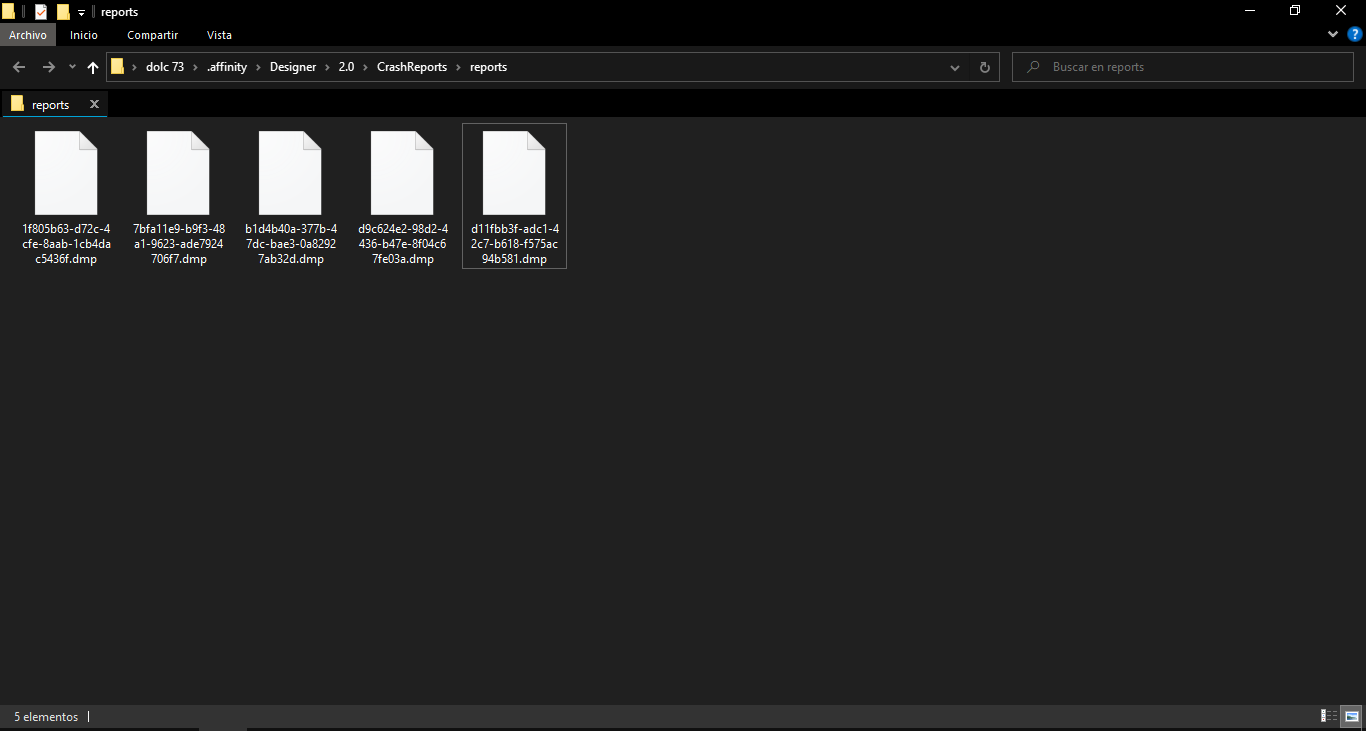Expand chevron between dolc 73 and .affinity
1366x731 pixels.
[195, 67]
